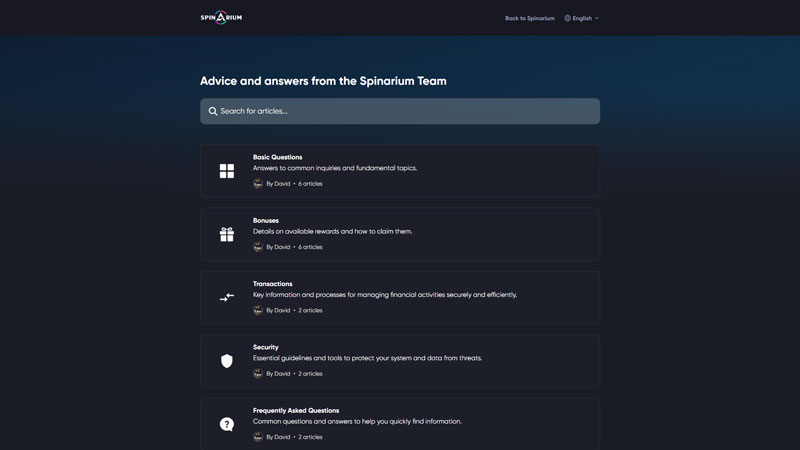Click the 'Key information and processes' description text
This screenshot has height=450, width=800.
pyautogui.click(x=385, y=294)
